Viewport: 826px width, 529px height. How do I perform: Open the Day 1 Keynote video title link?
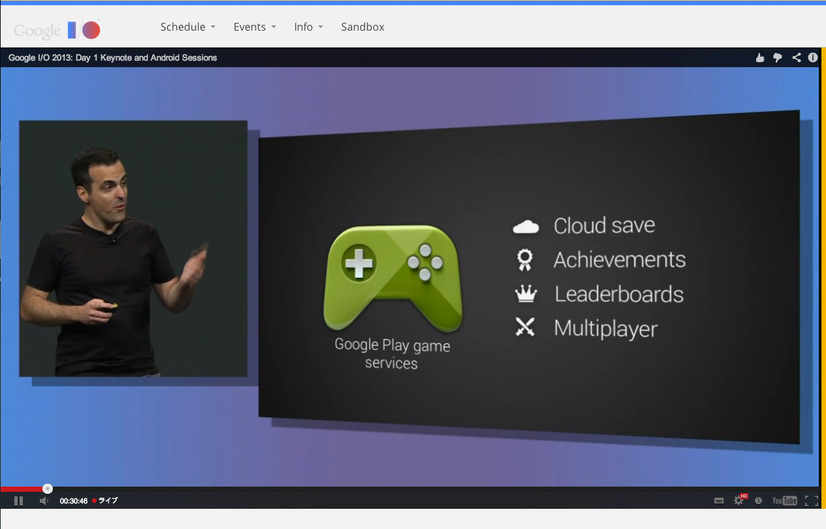tap(112, 57)
